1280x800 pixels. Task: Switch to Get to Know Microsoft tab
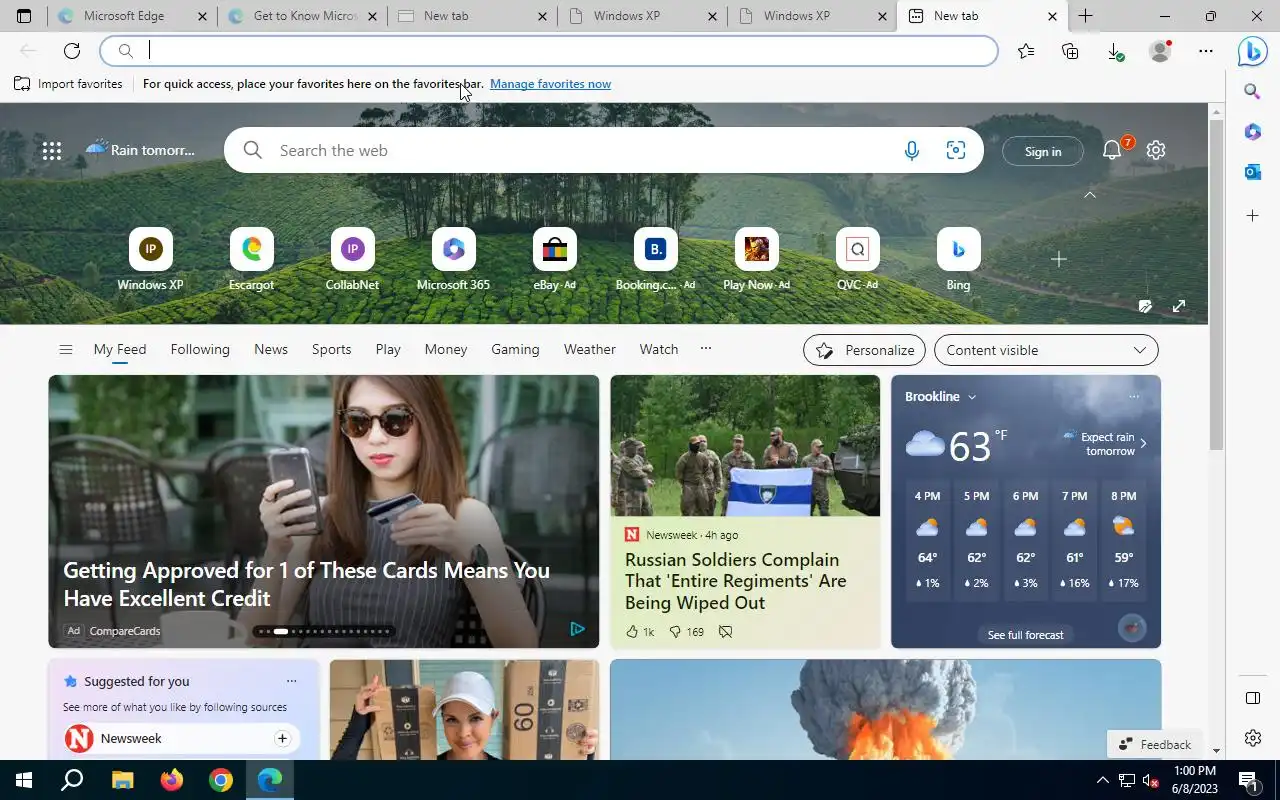coord(304,16)
